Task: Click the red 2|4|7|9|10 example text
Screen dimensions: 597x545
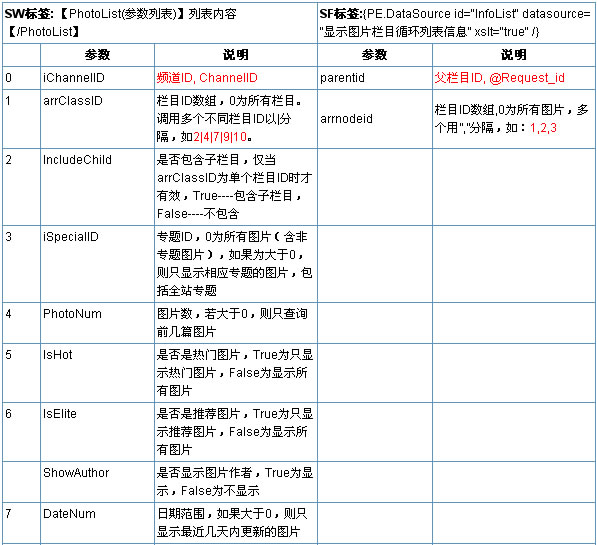Action: (220, 137)
